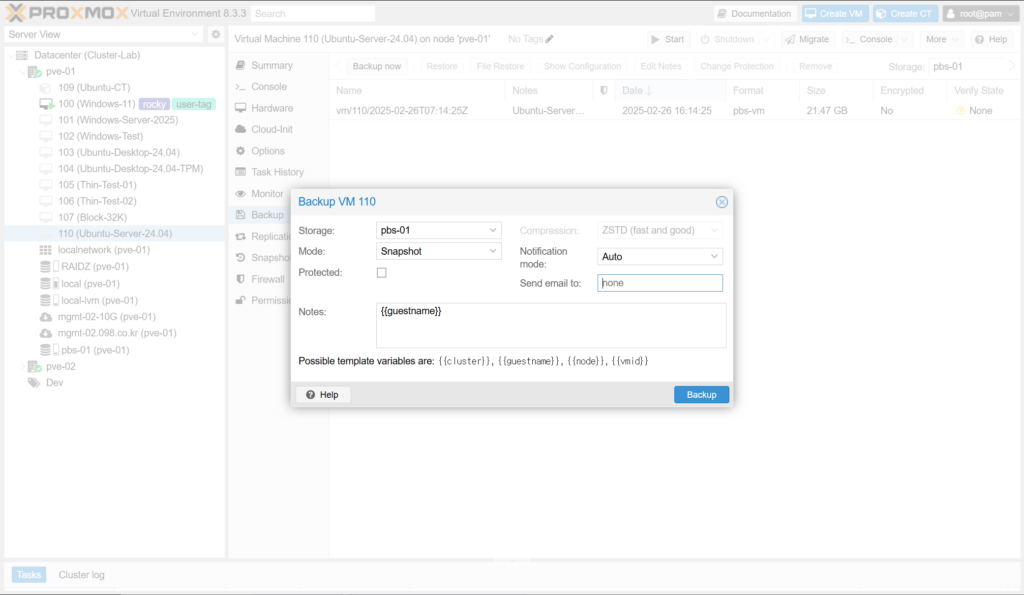Screen dimensions: 1024x595
Task: Close the Backup VM 110 dialog
Action: (x=721, y=202)
